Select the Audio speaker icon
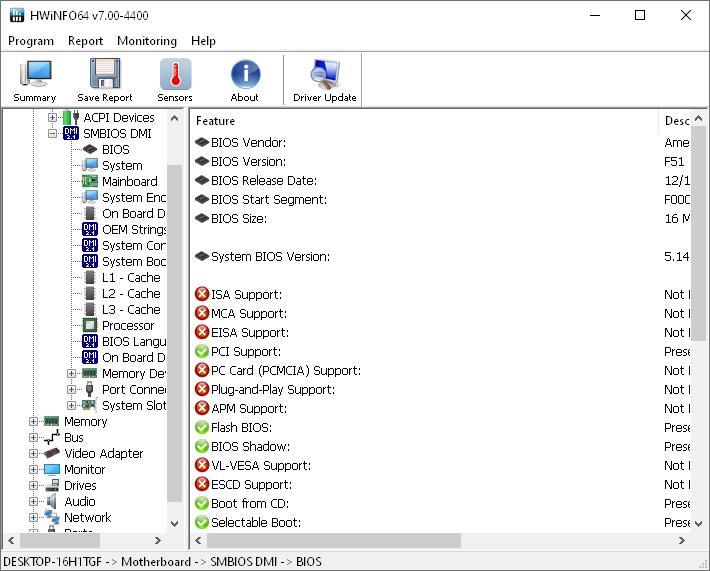 52,501
